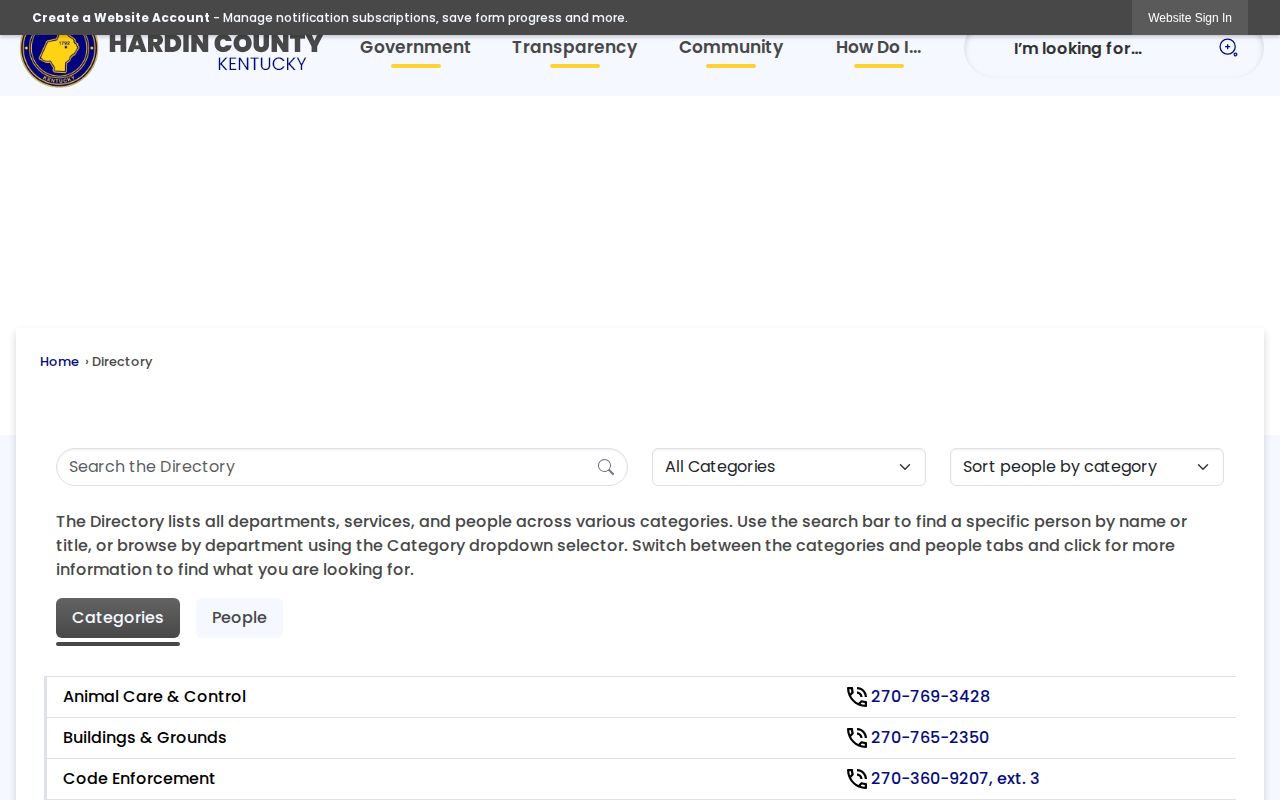Open the Transparency menu
Viewport: 1280px width, 800px height.
pos(574,47)
